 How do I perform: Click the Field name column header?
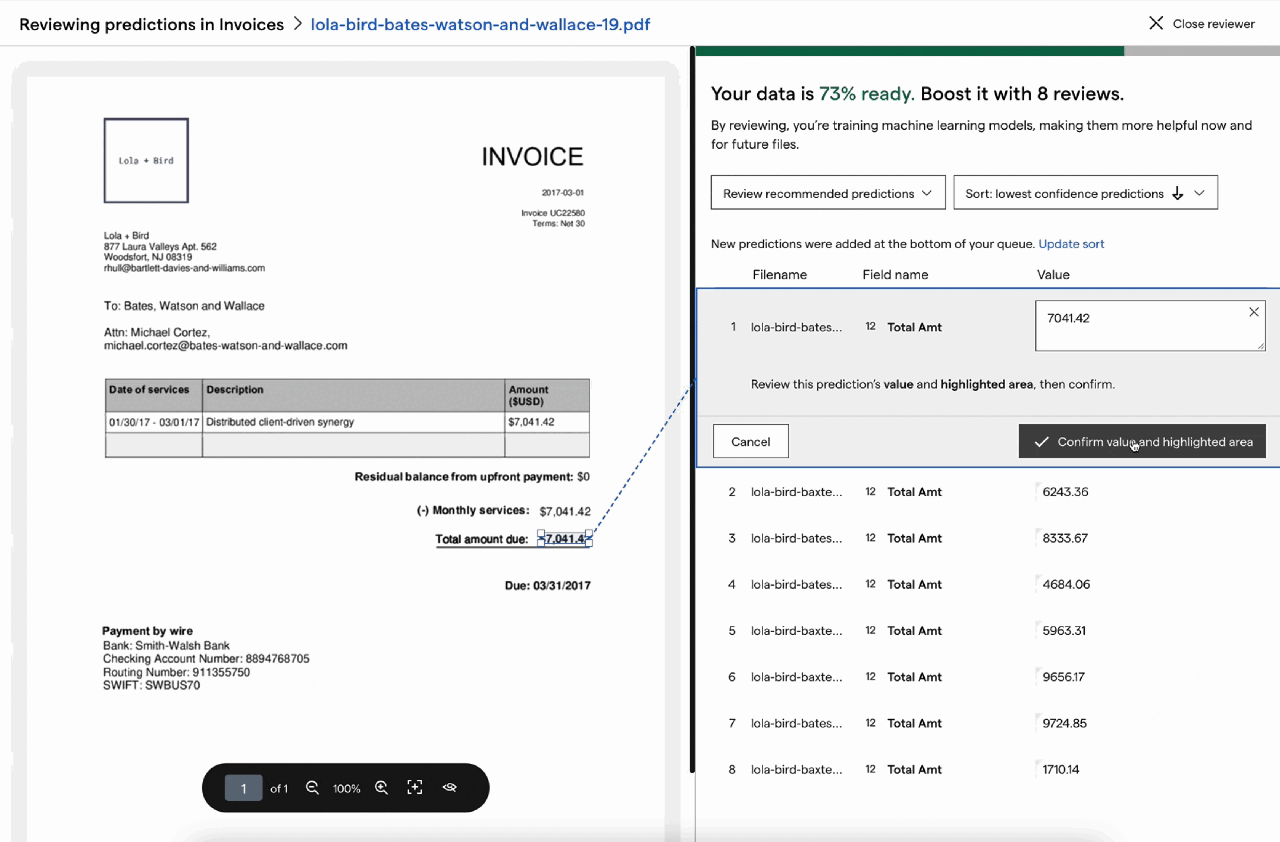pos(895,274)
